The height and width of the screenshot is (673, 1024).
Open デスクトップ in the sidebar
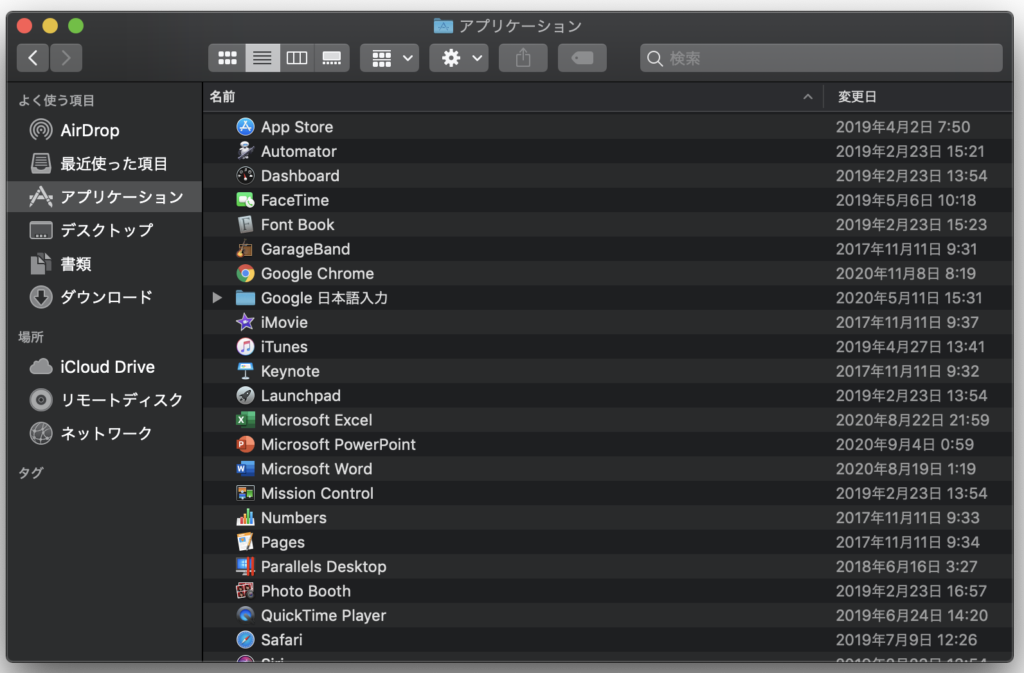(x=104, y=230)
